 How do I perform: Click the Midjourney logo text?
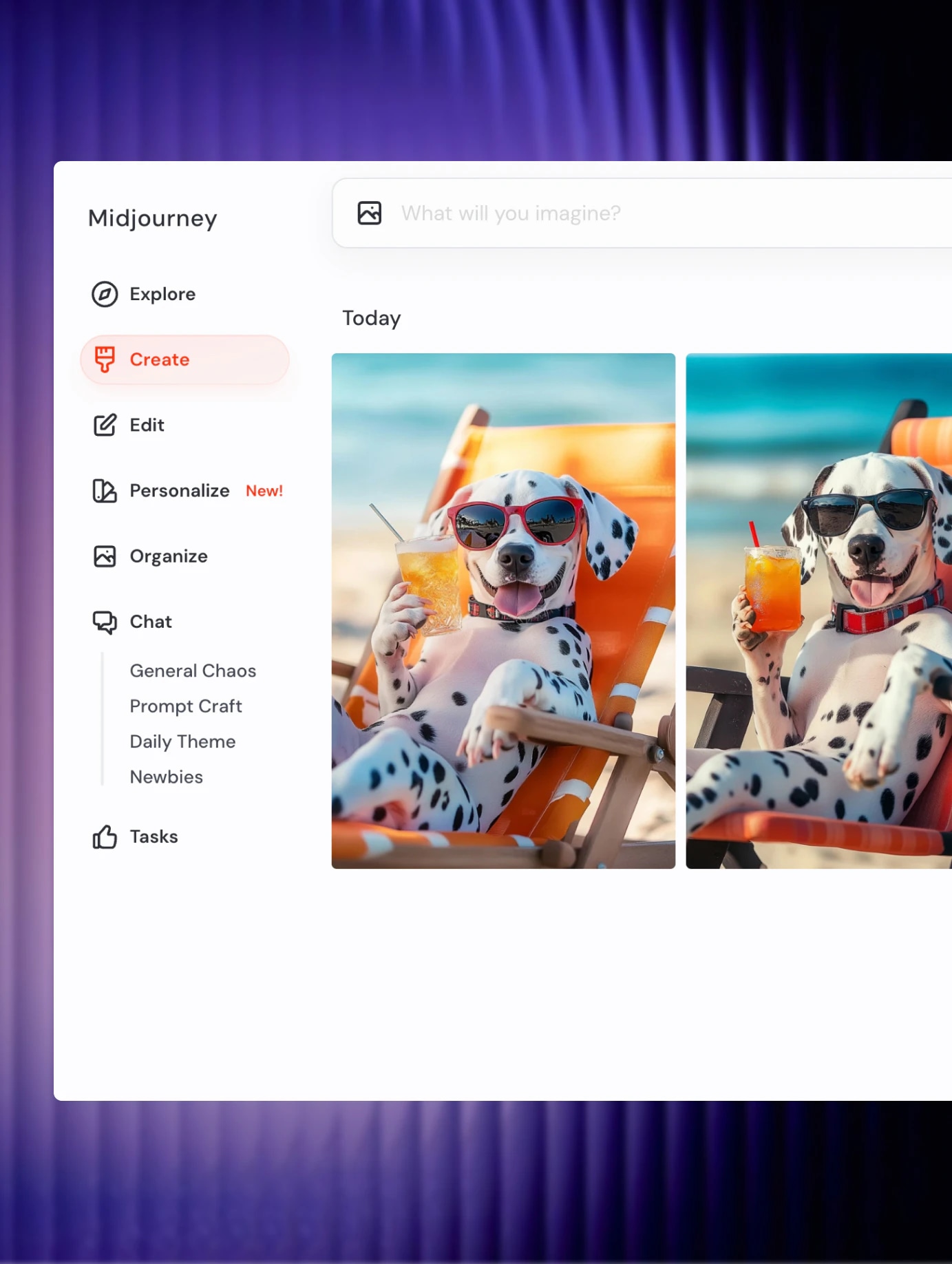tap(152, 218)
